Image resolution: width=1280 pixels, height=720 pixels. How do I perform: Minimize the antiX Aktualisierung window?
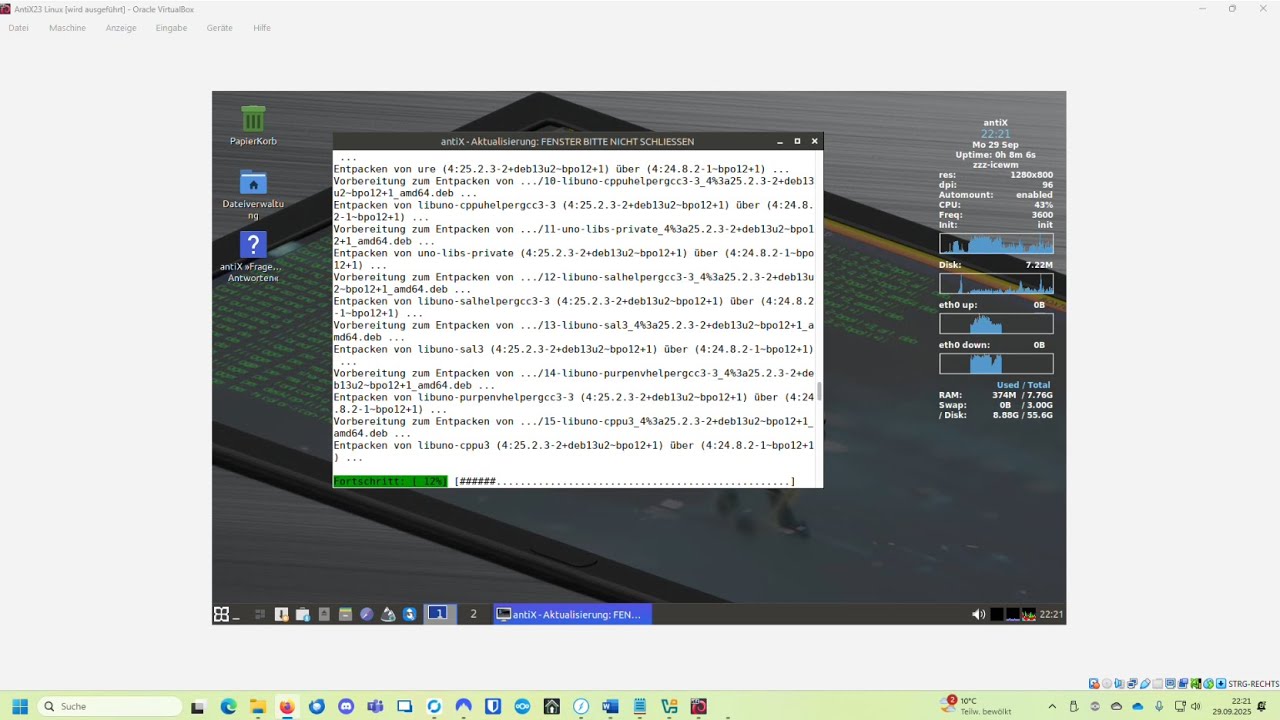click(780, 141)
